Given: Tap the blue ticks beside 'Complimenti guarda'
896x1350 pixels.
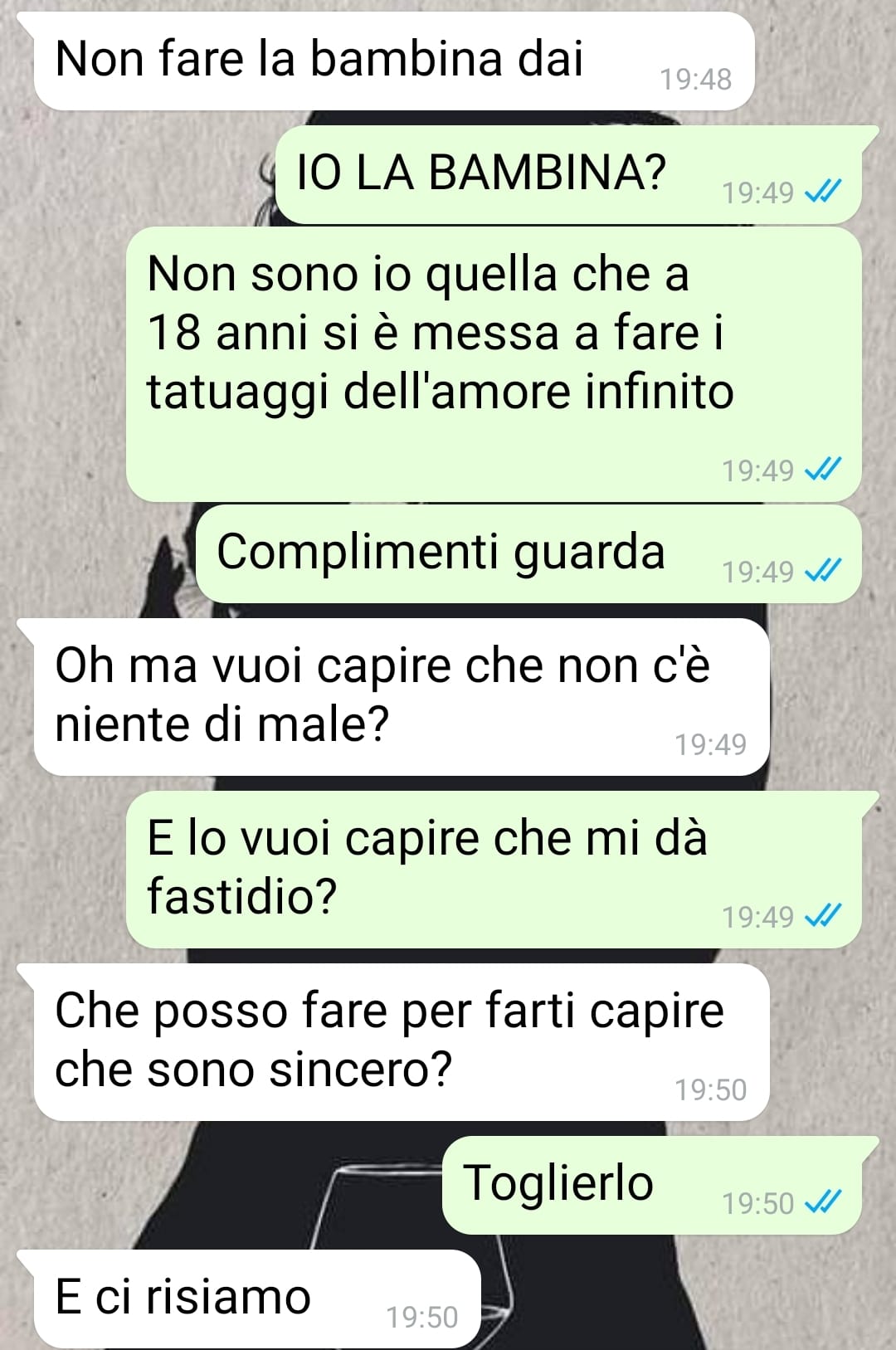Looking at the screenshot, I should point(823,572).
